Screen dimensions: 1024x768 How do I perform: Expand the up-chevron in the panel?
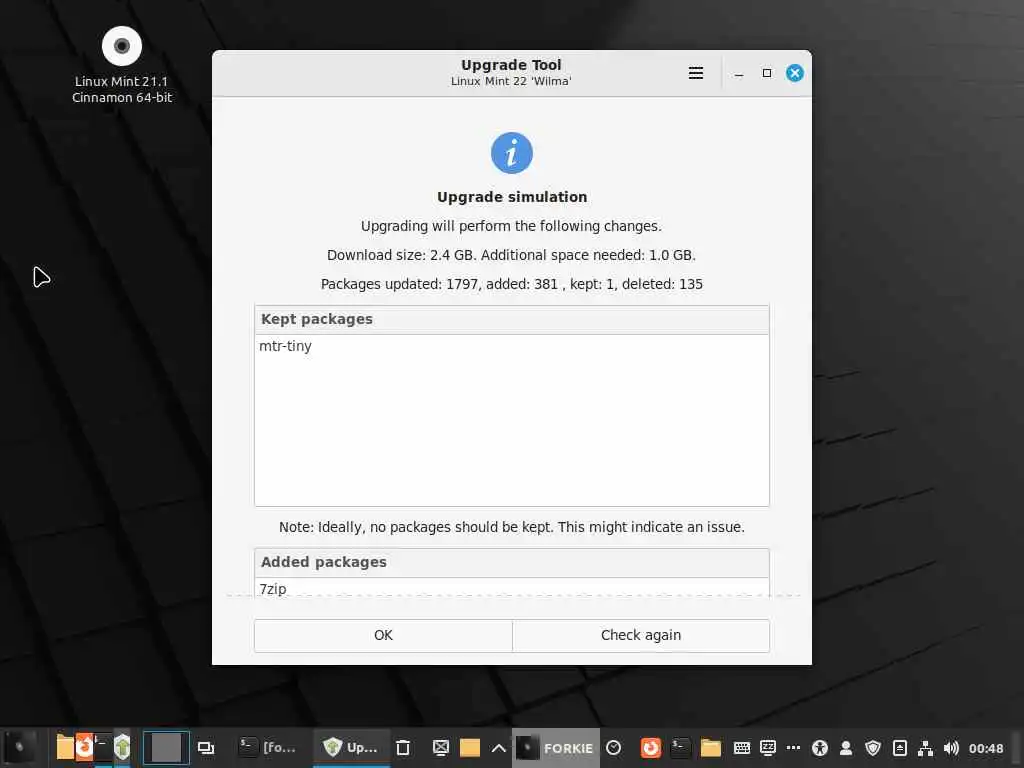click(498, 748)
